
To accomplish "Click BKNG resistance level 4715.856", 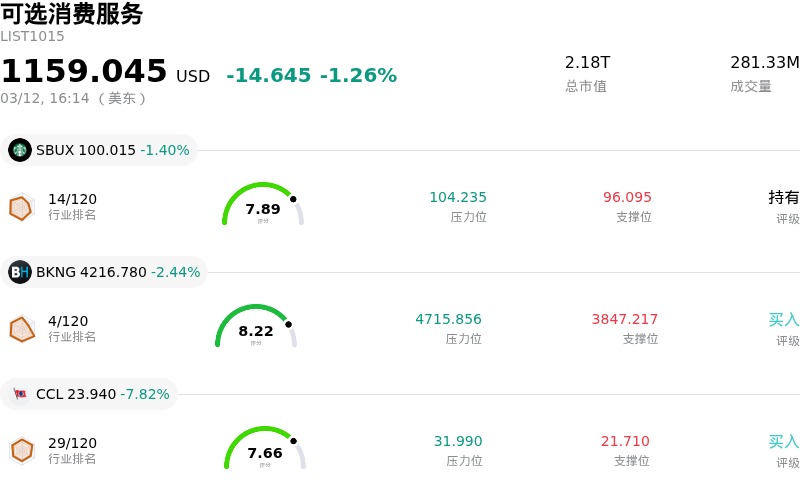I will [448, 319].
